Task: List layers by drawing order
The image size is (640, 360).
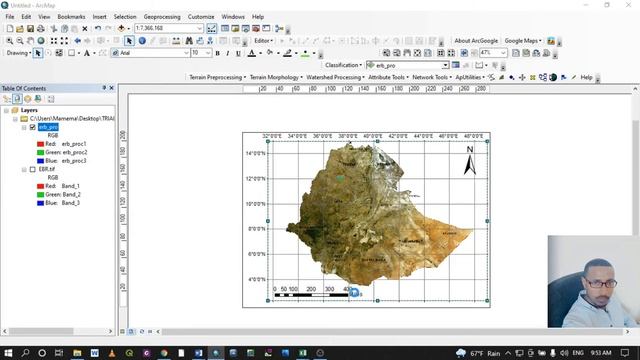Action: (7, 99)
